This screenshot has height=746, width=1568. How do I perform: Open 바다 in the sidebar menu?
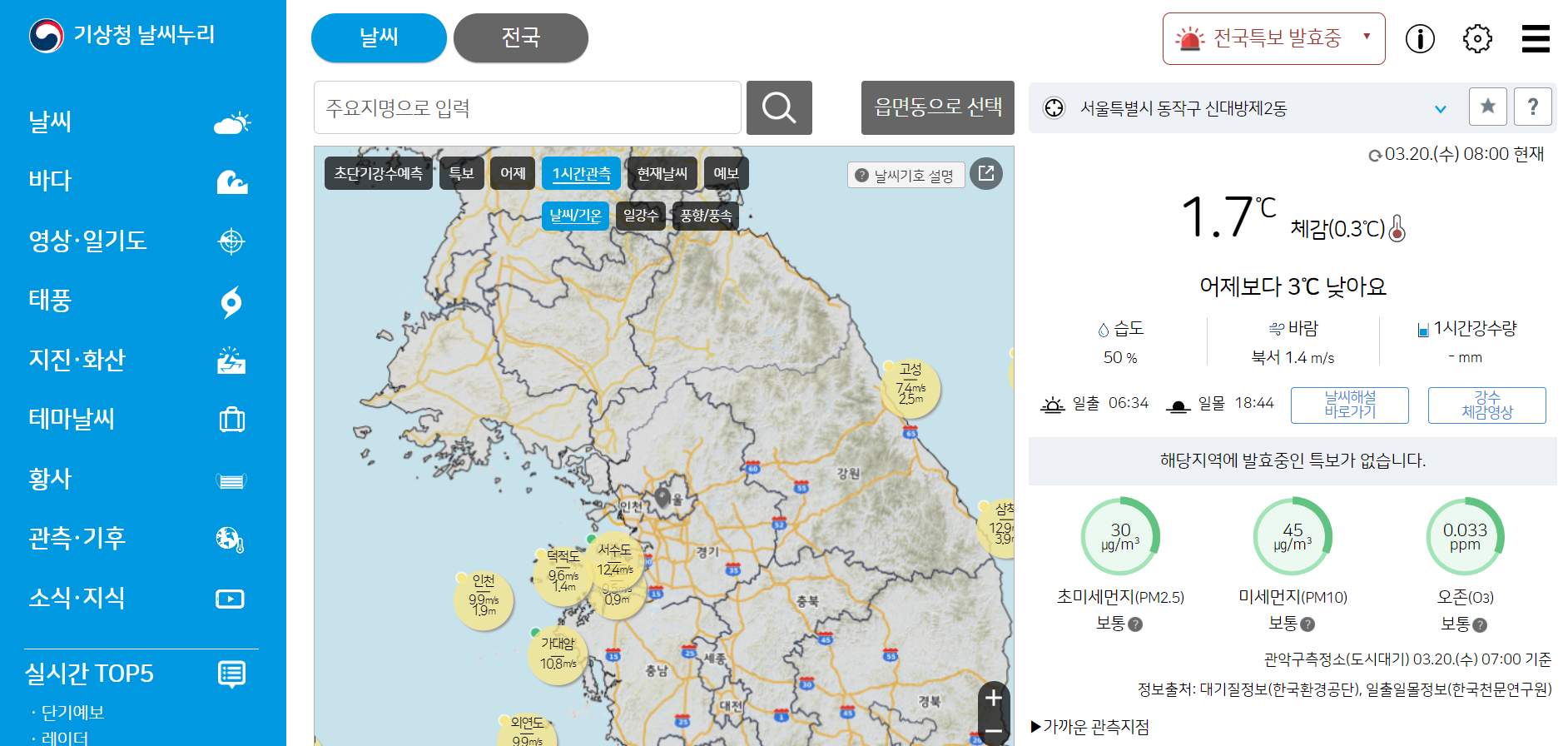click(50, 181)
